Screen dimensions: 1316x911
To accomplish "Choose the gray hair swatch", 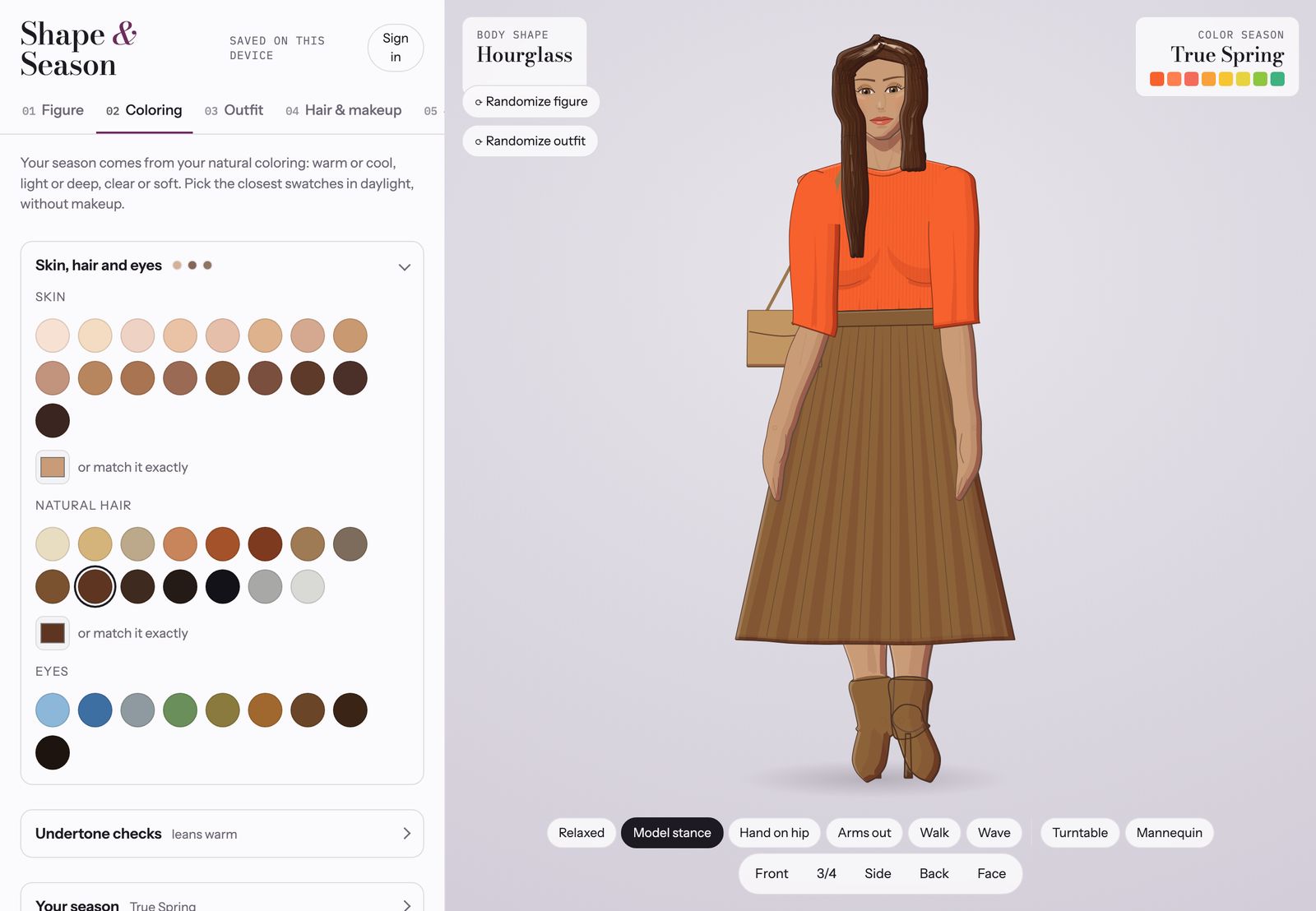I will click(266, 587).
